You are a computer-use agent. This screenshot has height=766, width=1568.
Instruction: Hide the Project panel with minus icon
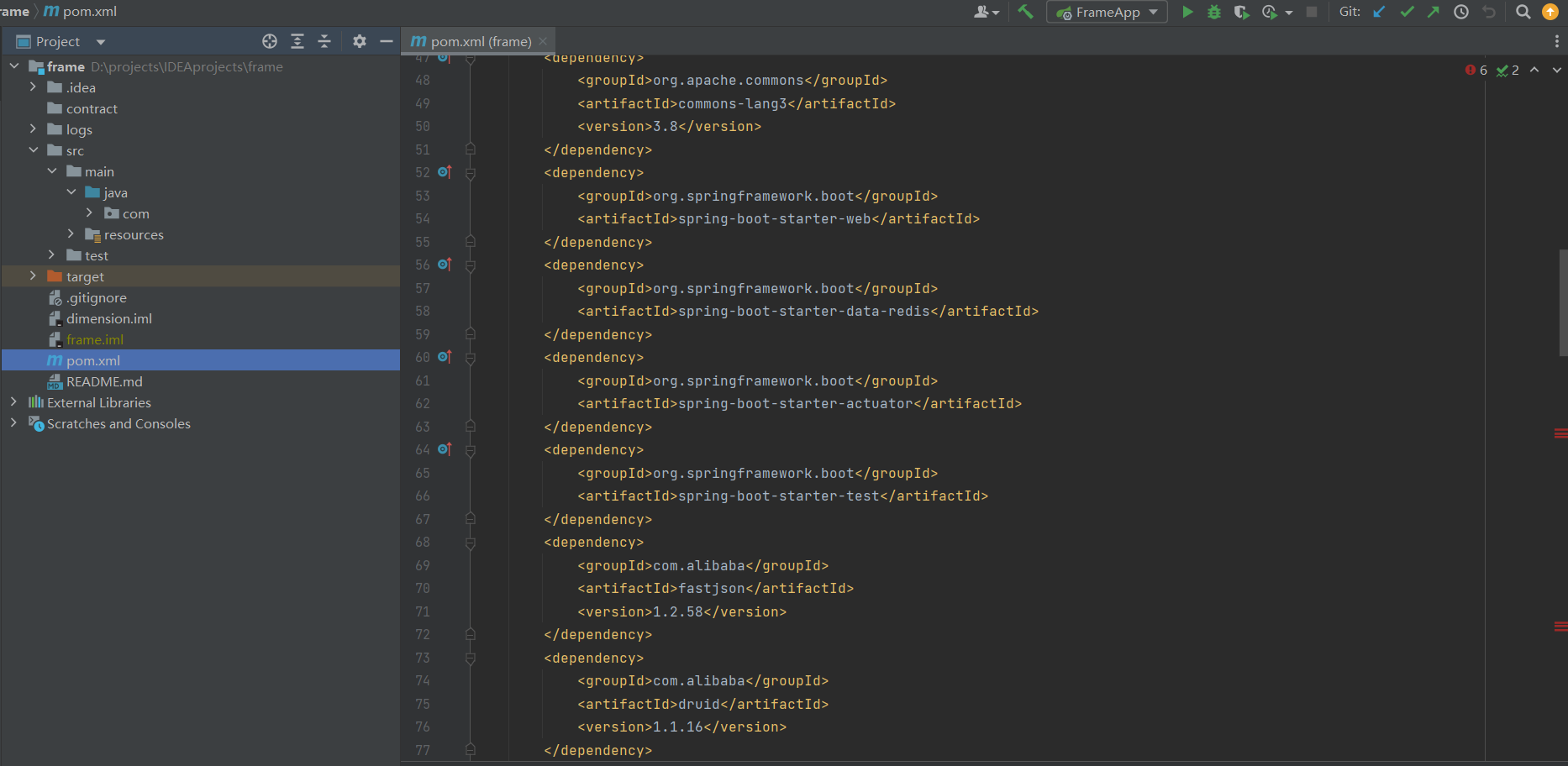point(387,41)
